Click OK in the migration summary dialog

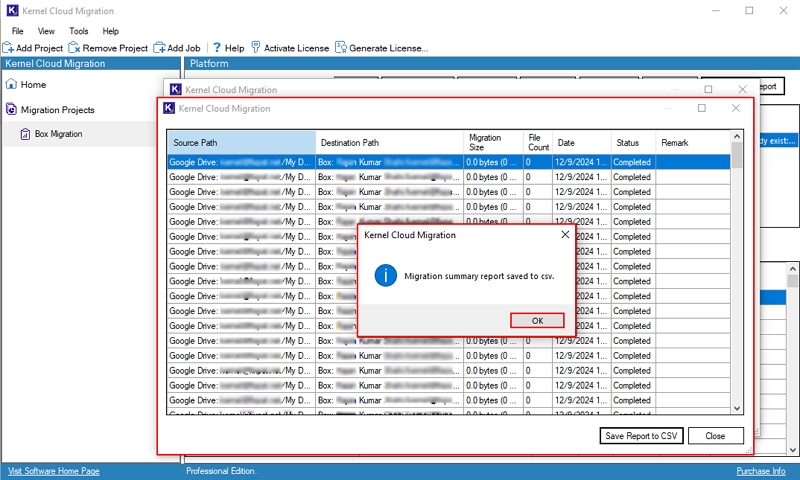coord(537,320)
